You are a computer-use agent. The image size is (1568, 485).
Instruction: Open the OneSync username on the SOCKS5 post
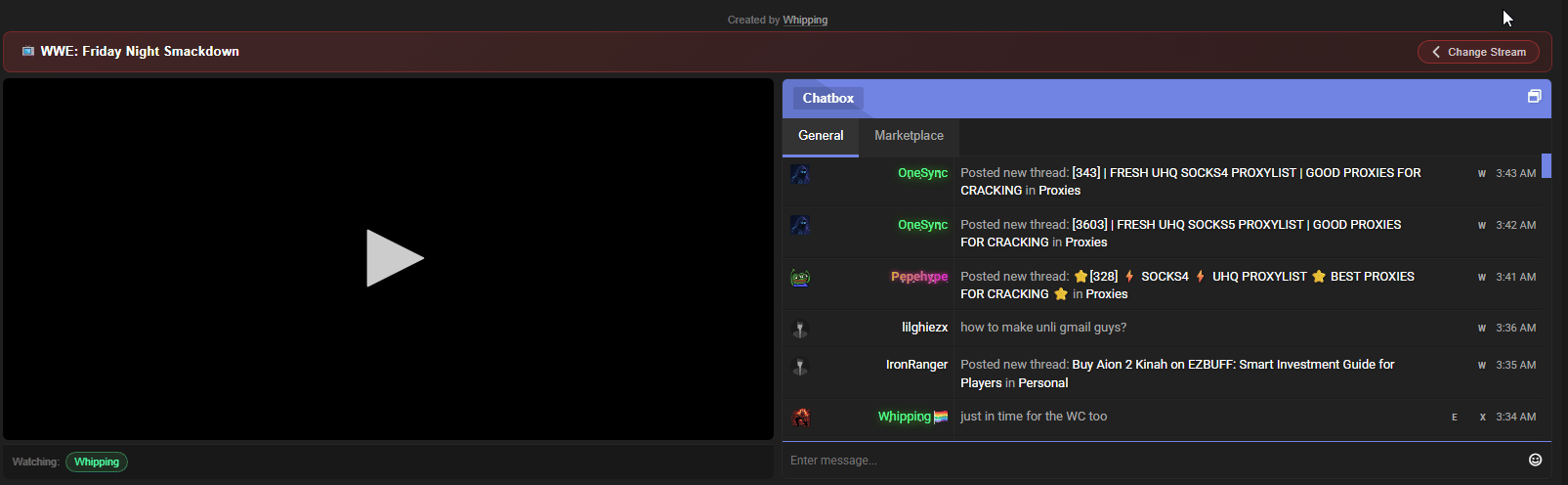click(922, 225)
